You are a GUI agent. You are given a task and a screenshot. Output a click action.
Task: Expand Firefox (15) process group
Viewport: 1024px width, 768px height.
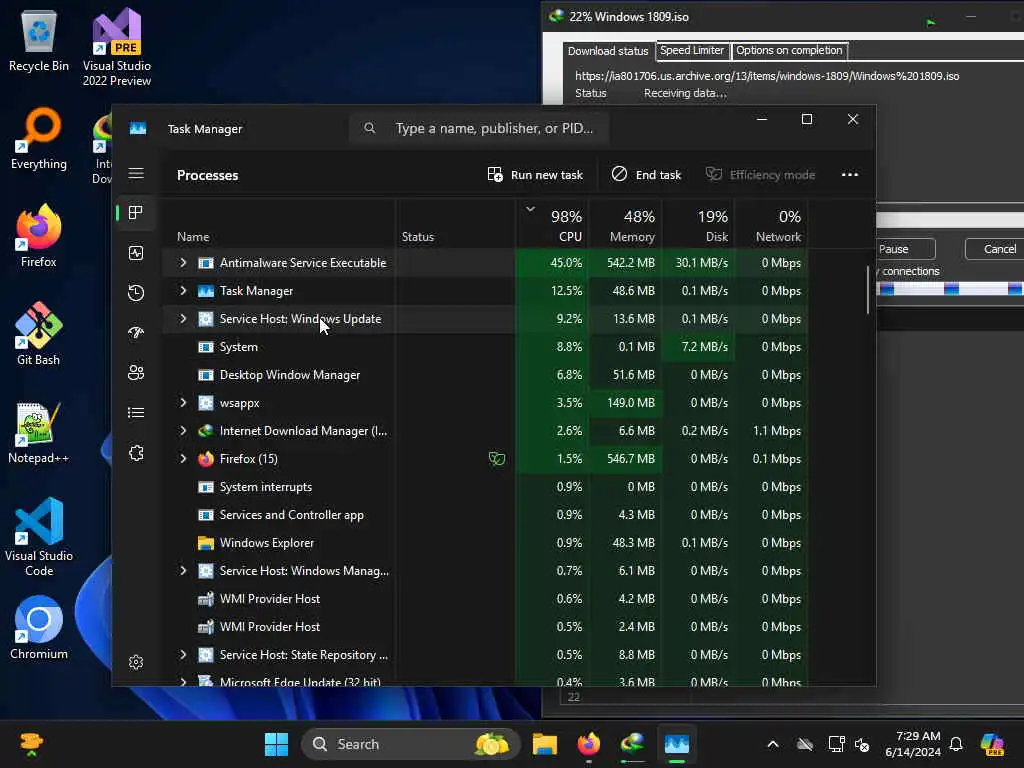(x=183, y=459)
